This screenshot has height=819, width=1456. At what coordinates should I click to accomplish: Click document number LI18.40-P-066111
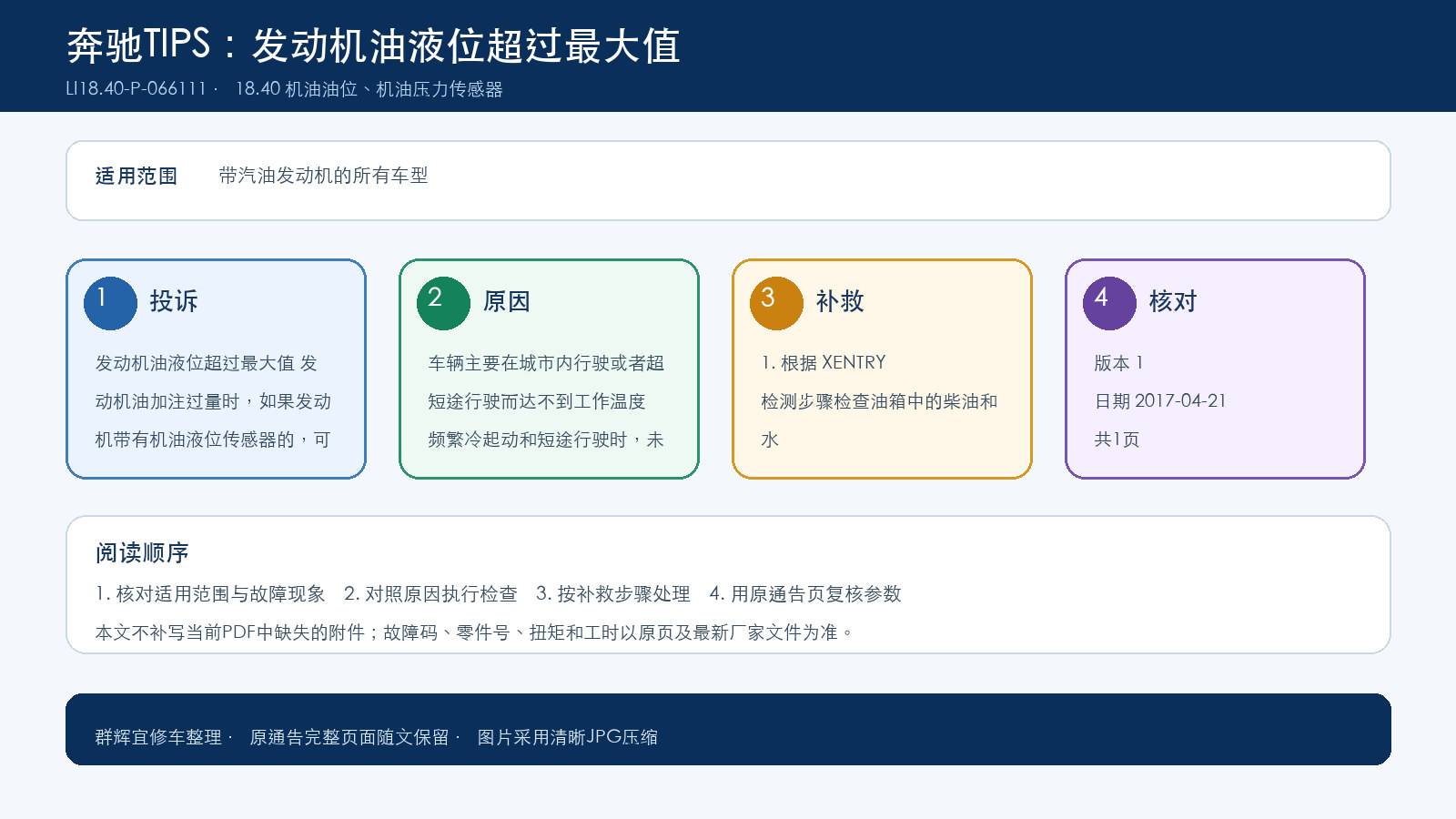coord(136,89)
